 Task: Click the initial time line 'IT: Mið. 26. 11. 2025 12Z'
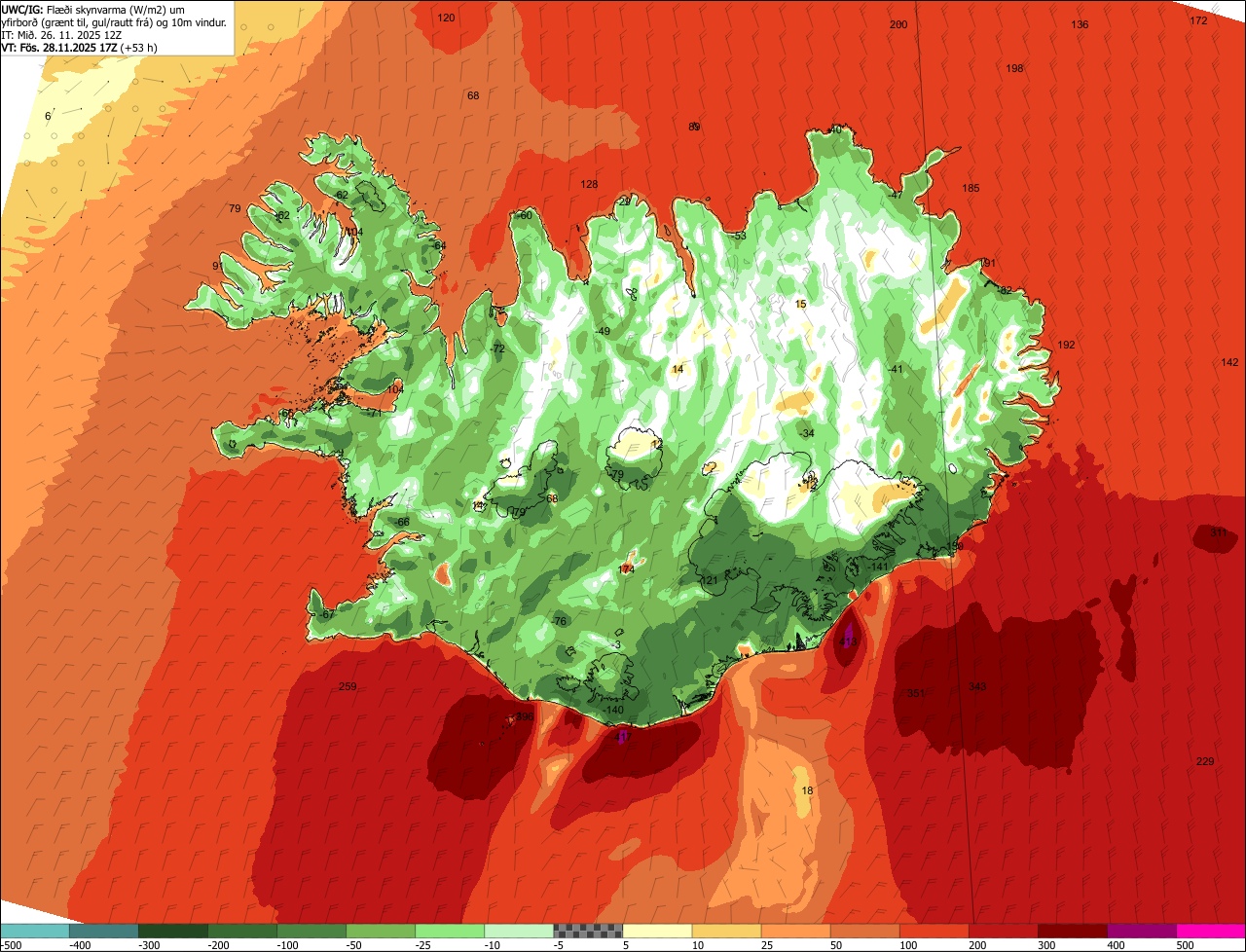(62, 34)
